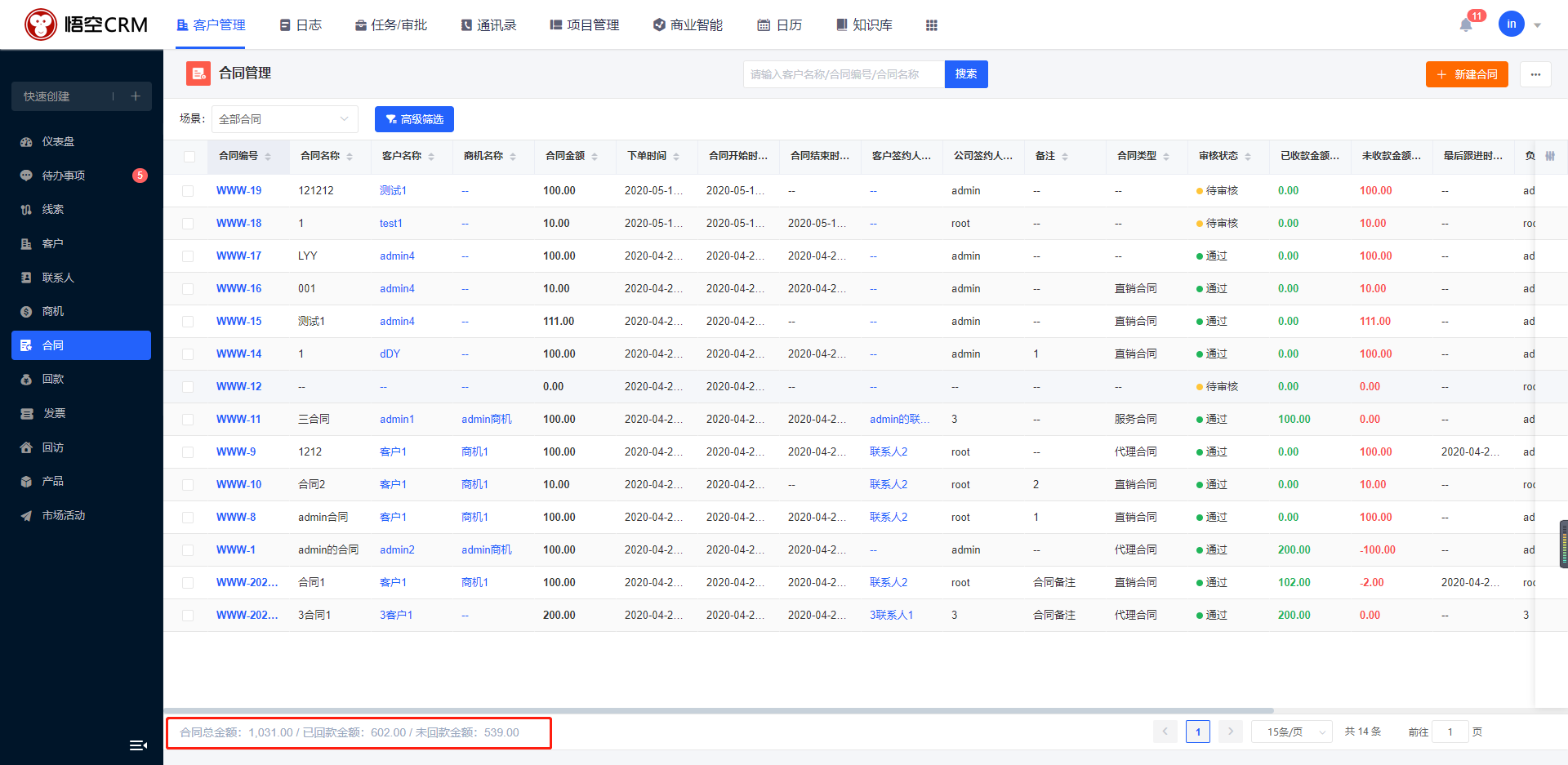Open the apps grid icon in top bar
This screenshot has width=1568, height=765.
coord(931,25)
